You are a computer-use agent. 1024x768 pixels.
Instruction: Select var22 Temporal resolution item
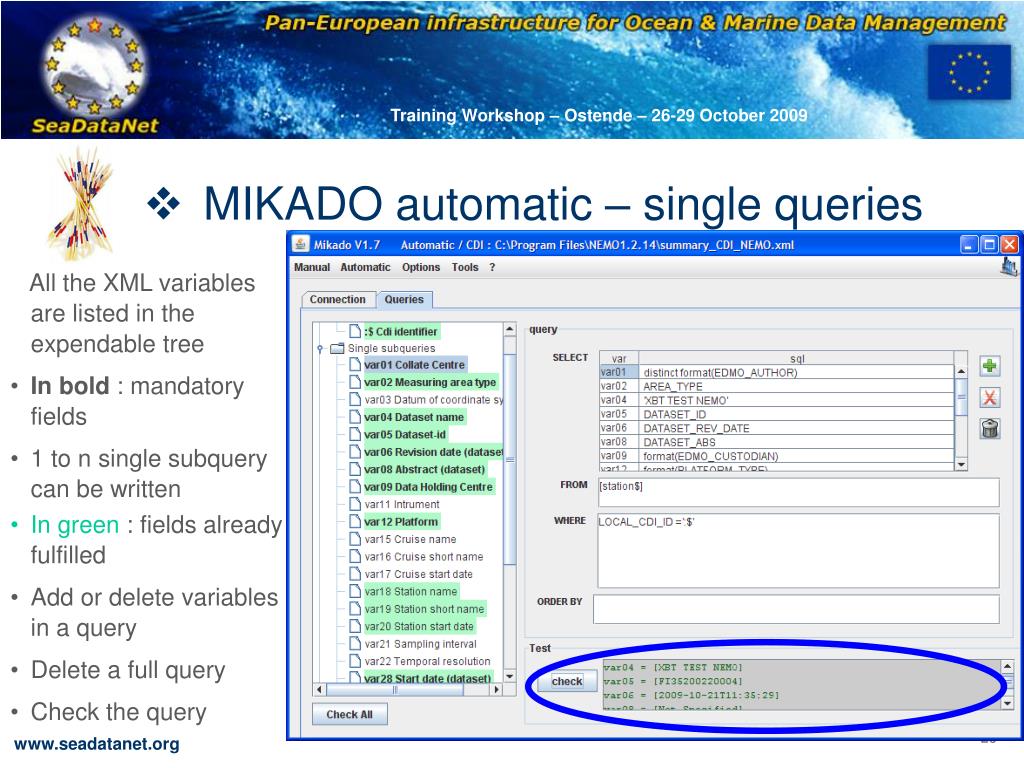click(427, 661)
